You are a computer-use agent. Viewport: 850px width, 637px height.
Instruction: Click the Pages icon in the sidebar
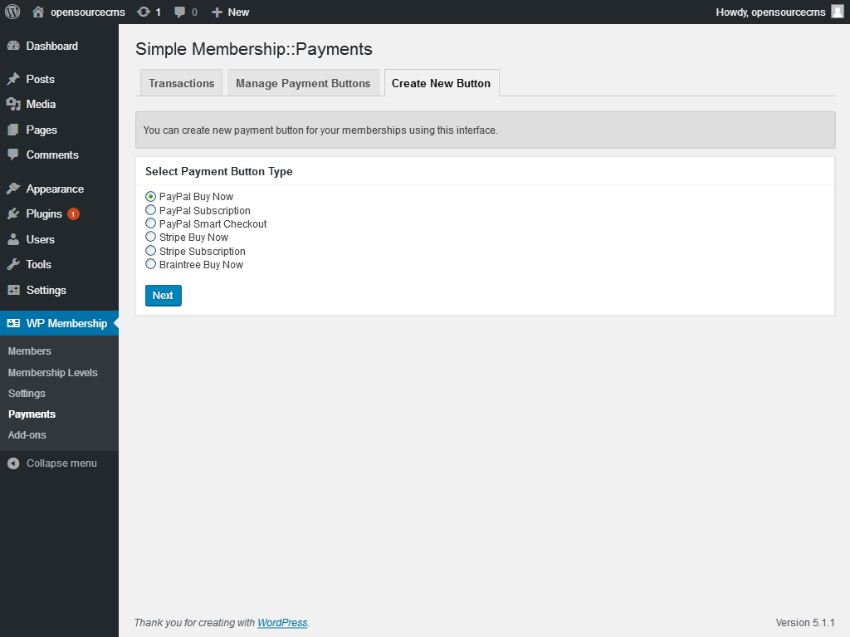pyautogui.click(x=14, y=130)
